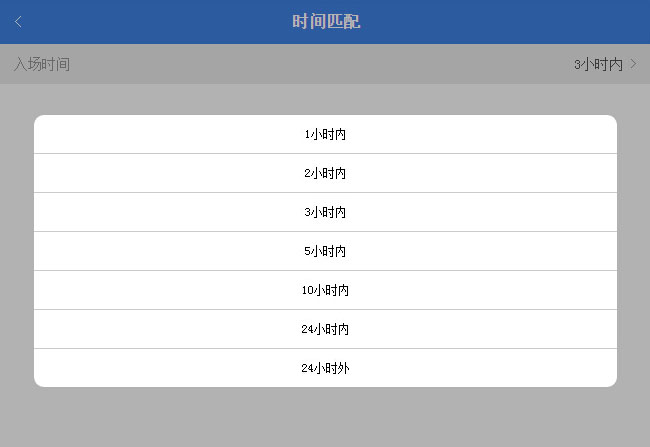Pick the 3小时内 option in popup list
The image size is (650, 447).
[325, 212]
